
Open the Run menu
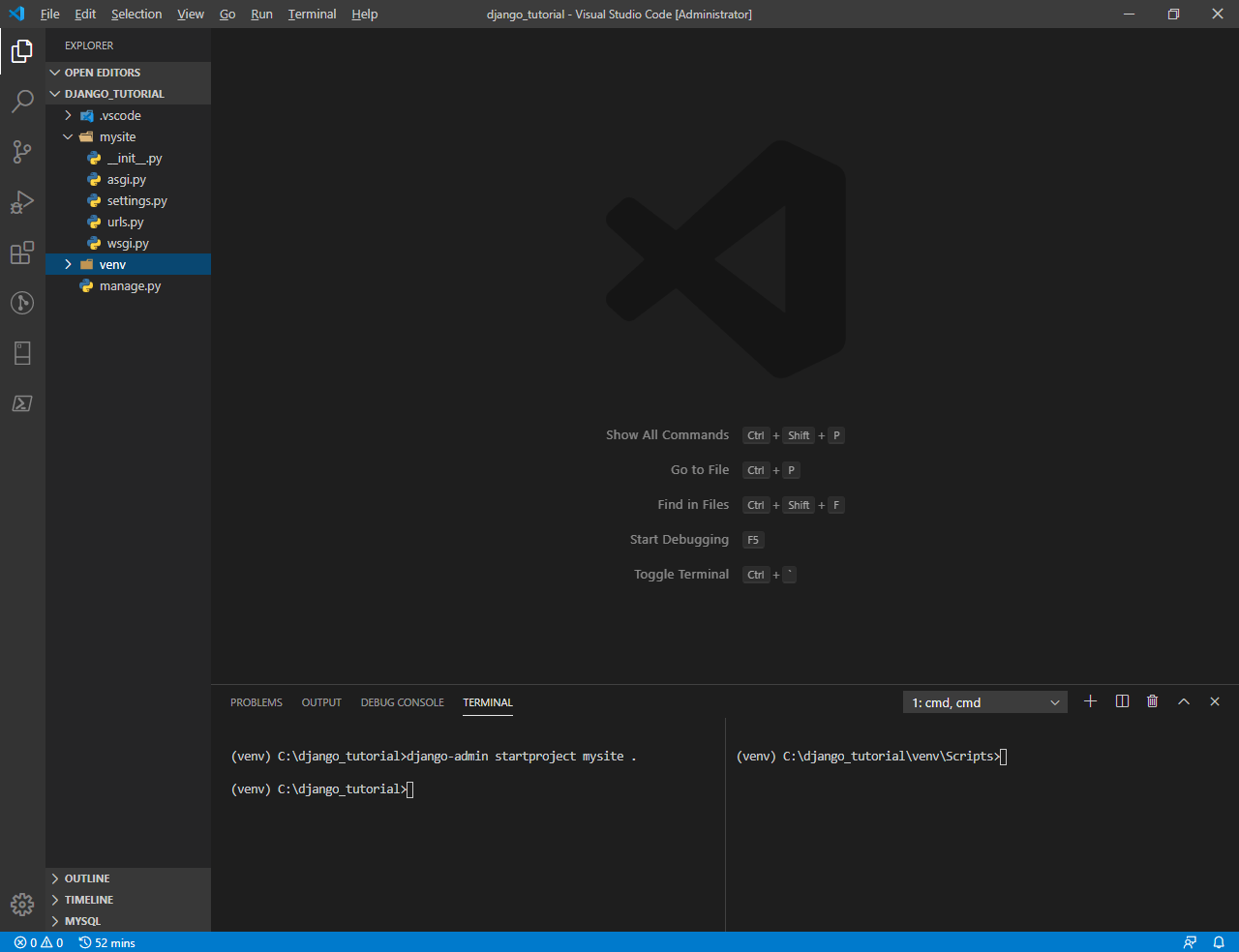(261, 14)
